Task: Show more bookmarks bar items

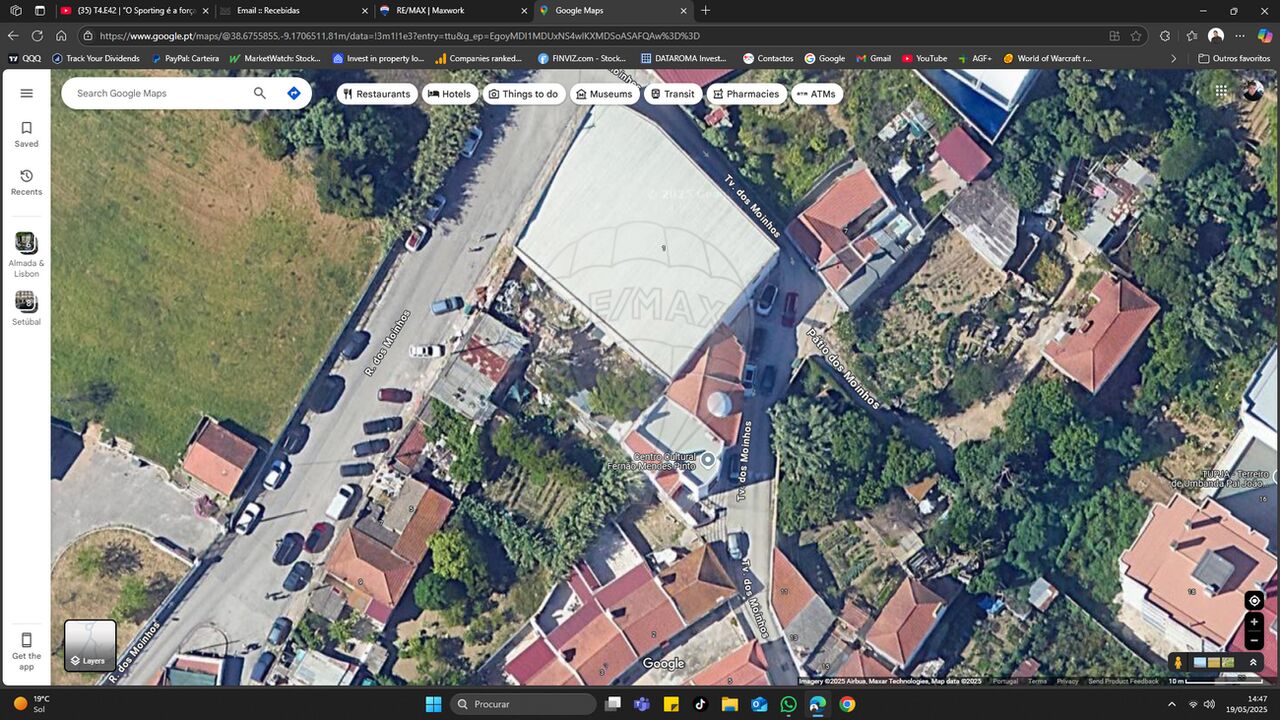Action: point(1173,58)
